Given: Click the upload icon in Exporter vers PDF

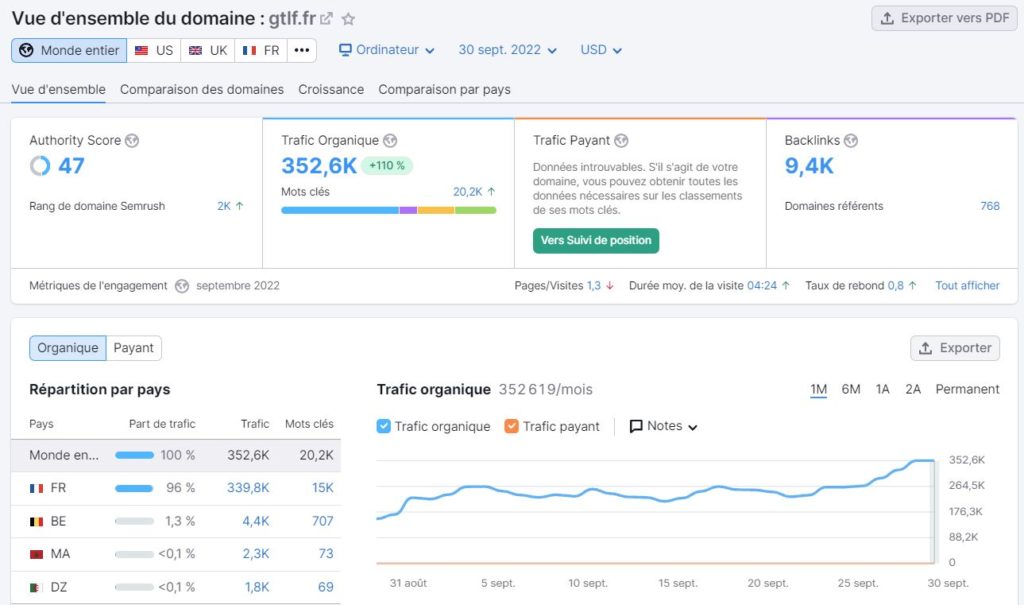Looking at the screenshot, I should point(887,18).
